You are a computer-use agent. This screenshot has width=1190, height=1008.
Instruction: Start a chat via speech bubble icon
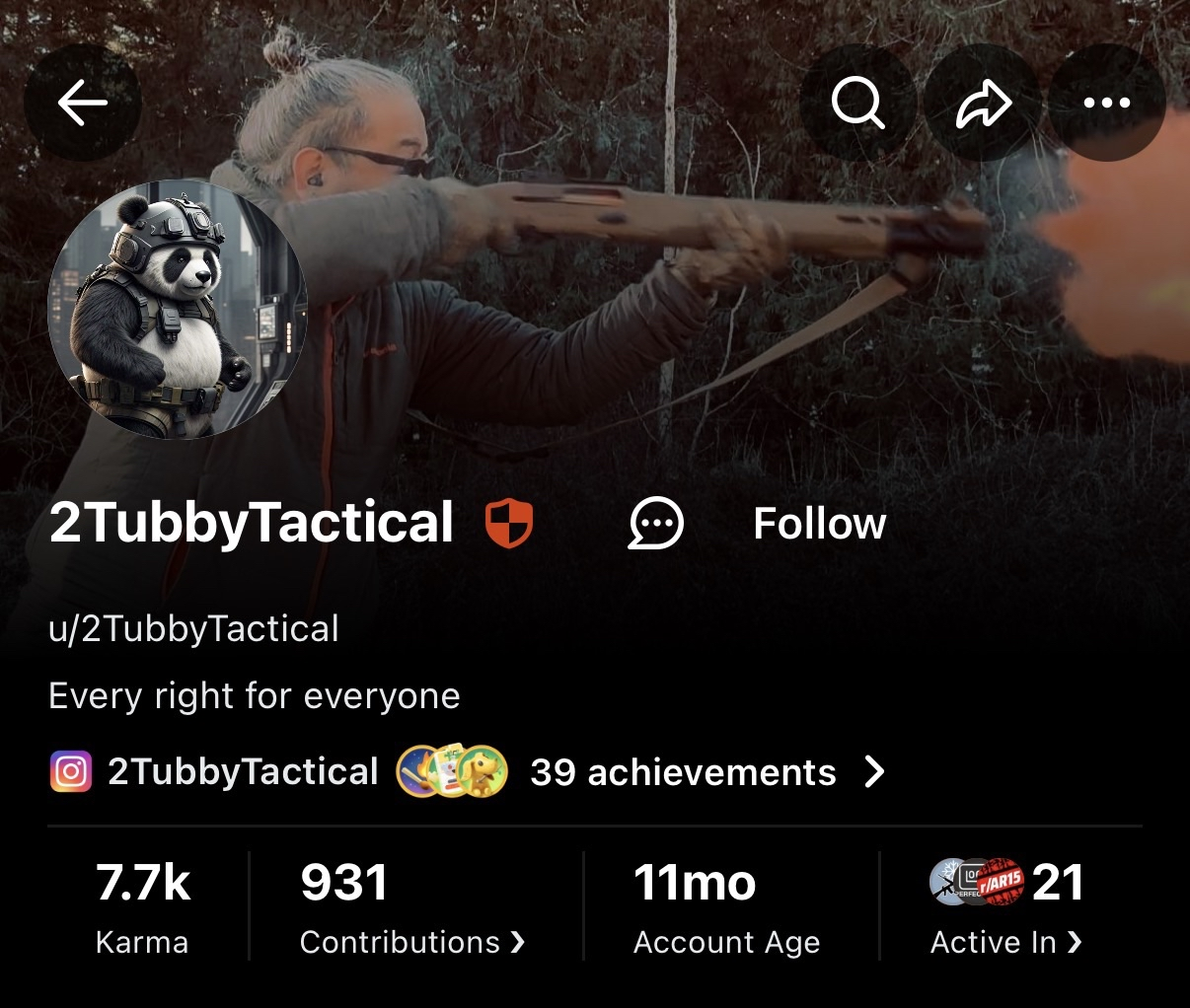[656, 524]
